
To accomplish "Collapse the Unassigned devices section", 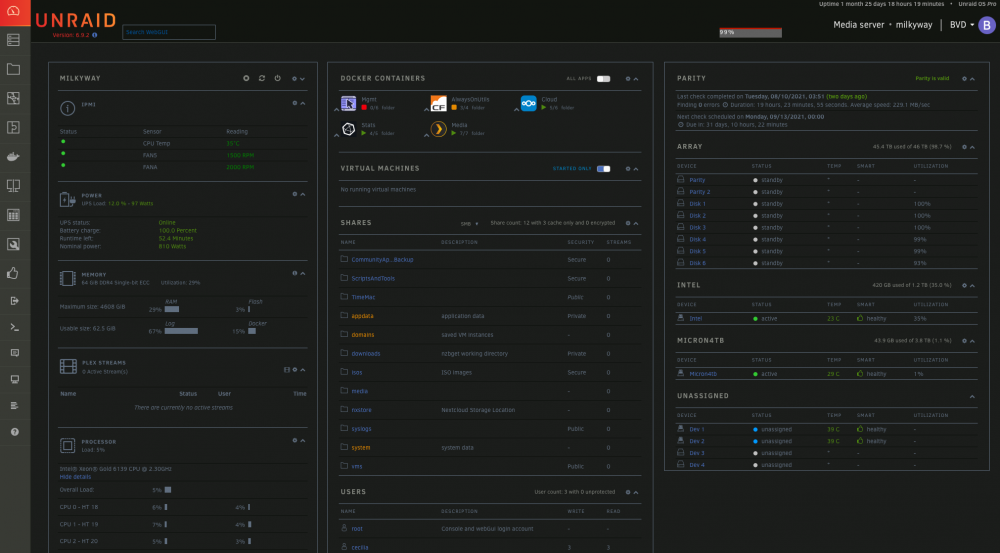I will click(972, 397).
